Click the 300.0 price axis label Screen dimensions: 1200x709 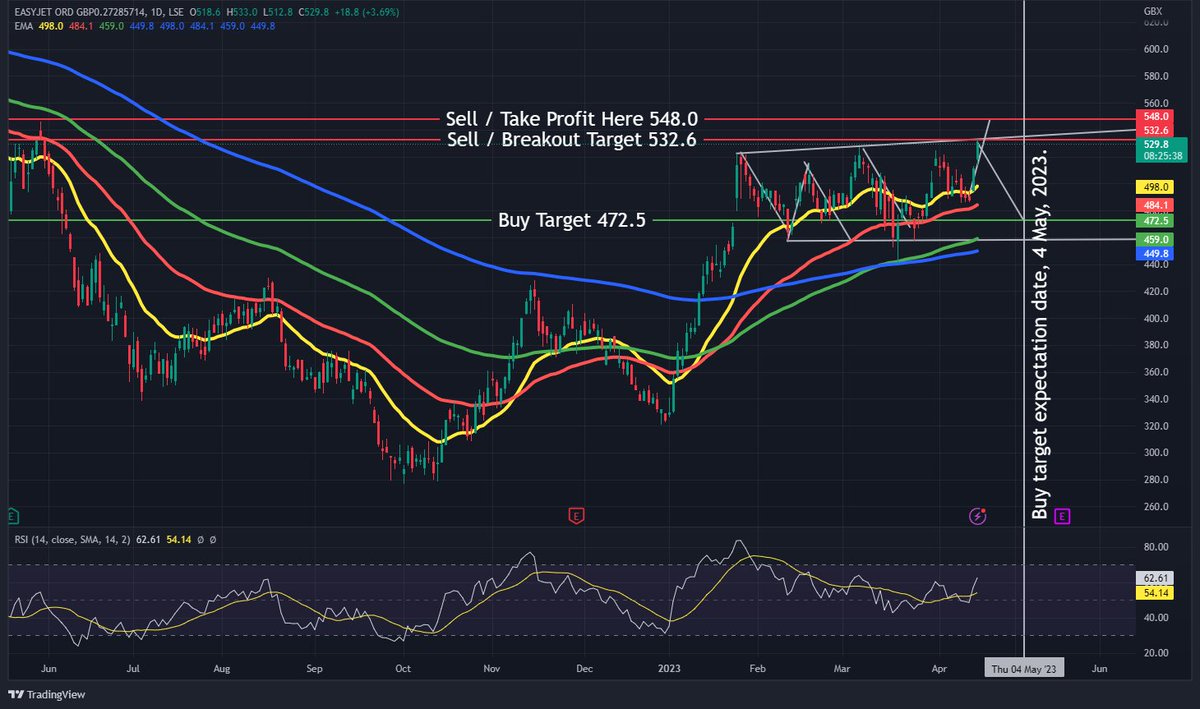1156,453
